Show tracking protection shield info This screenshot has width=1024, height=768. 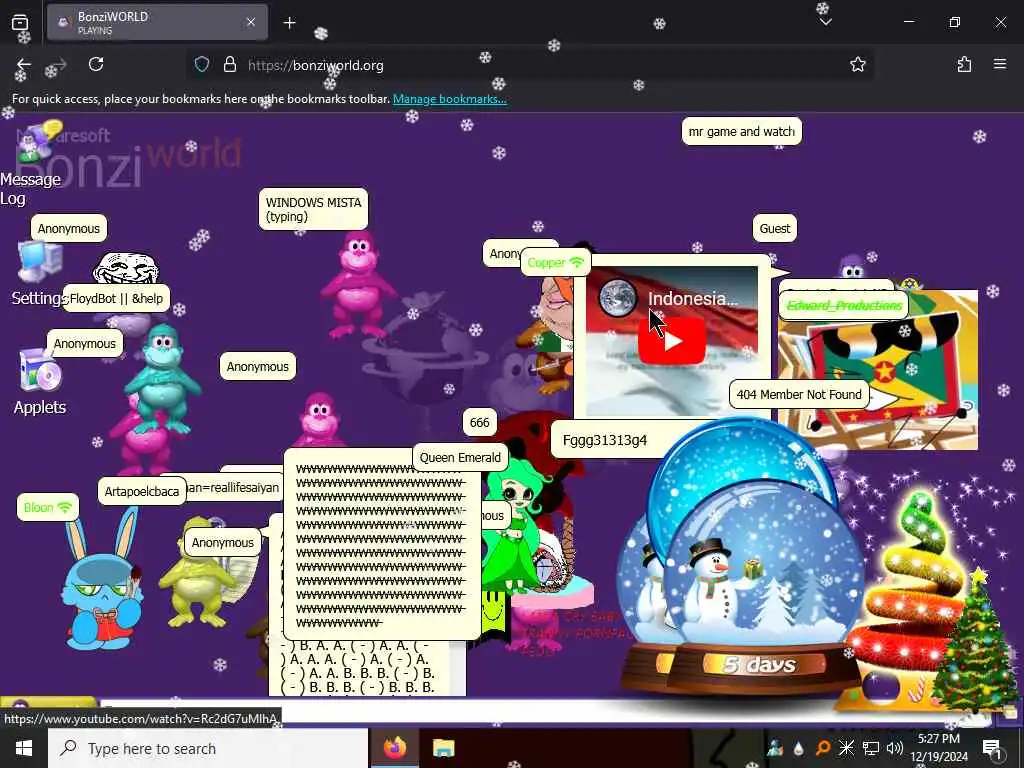[202, 64]
